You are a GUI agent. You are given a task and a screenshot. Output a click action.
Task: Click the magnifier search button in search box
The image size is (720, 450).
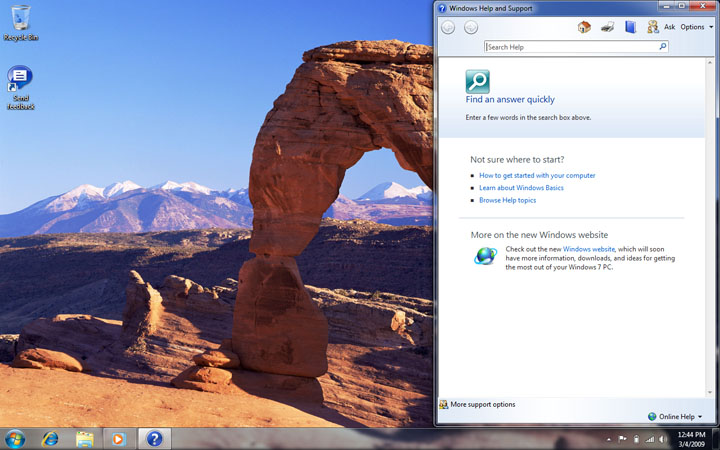[x=663, y=46]
